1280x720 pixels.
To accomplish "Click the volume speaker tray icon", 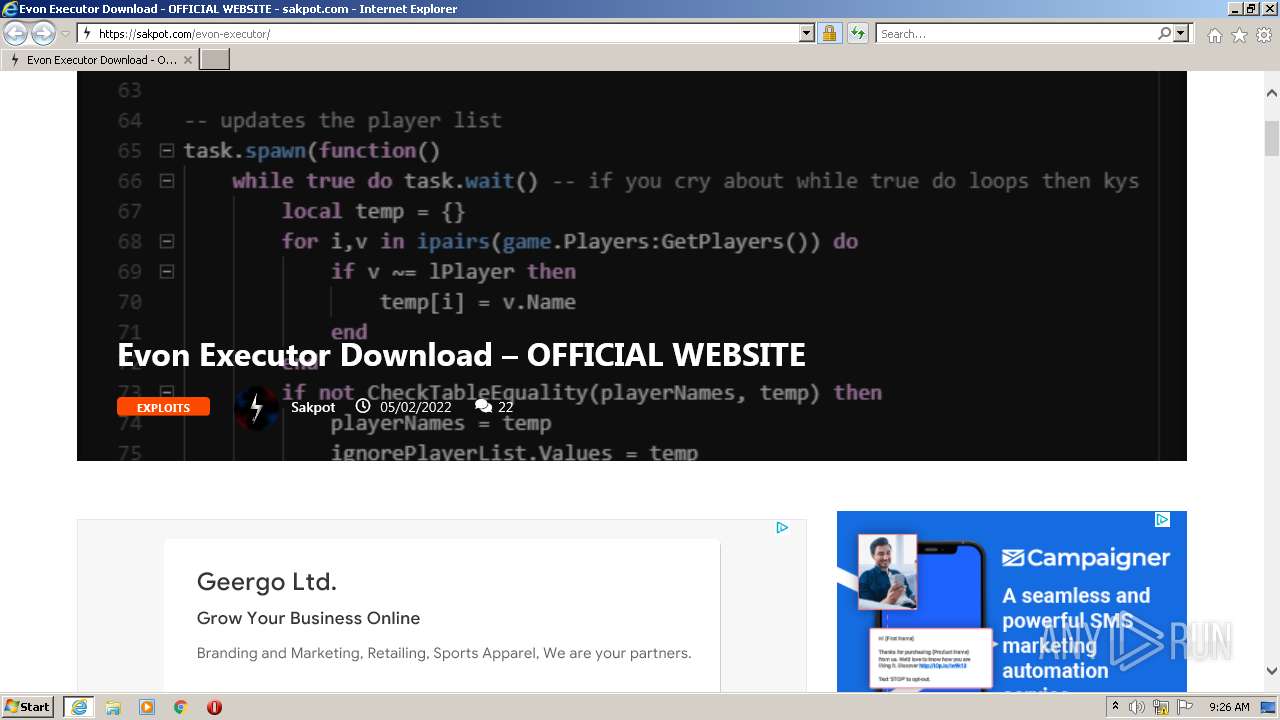I will [1137, 707].
